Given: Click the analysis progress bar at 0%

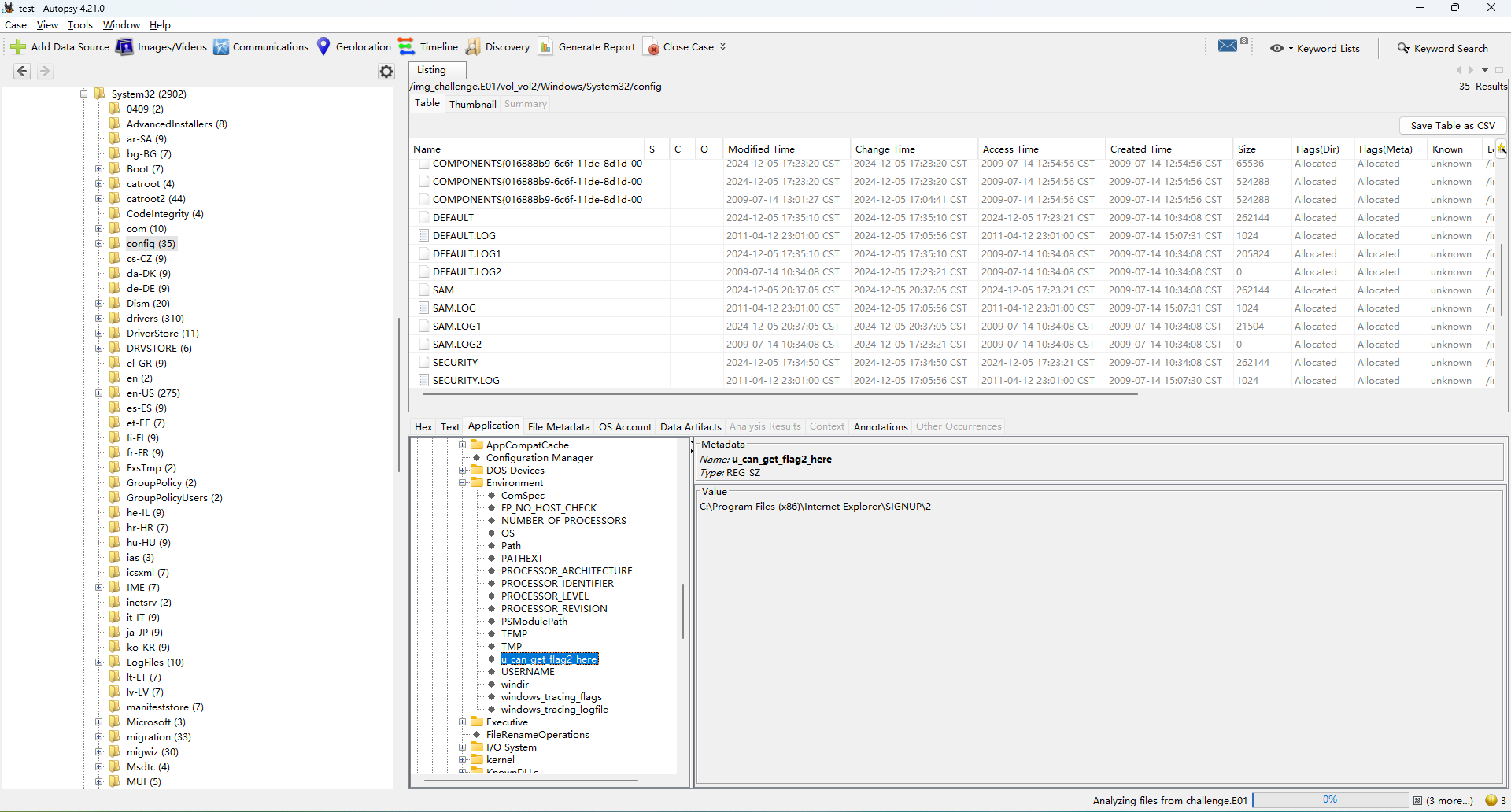Looking at the screenshot, I should click(x=1330, y=800).
